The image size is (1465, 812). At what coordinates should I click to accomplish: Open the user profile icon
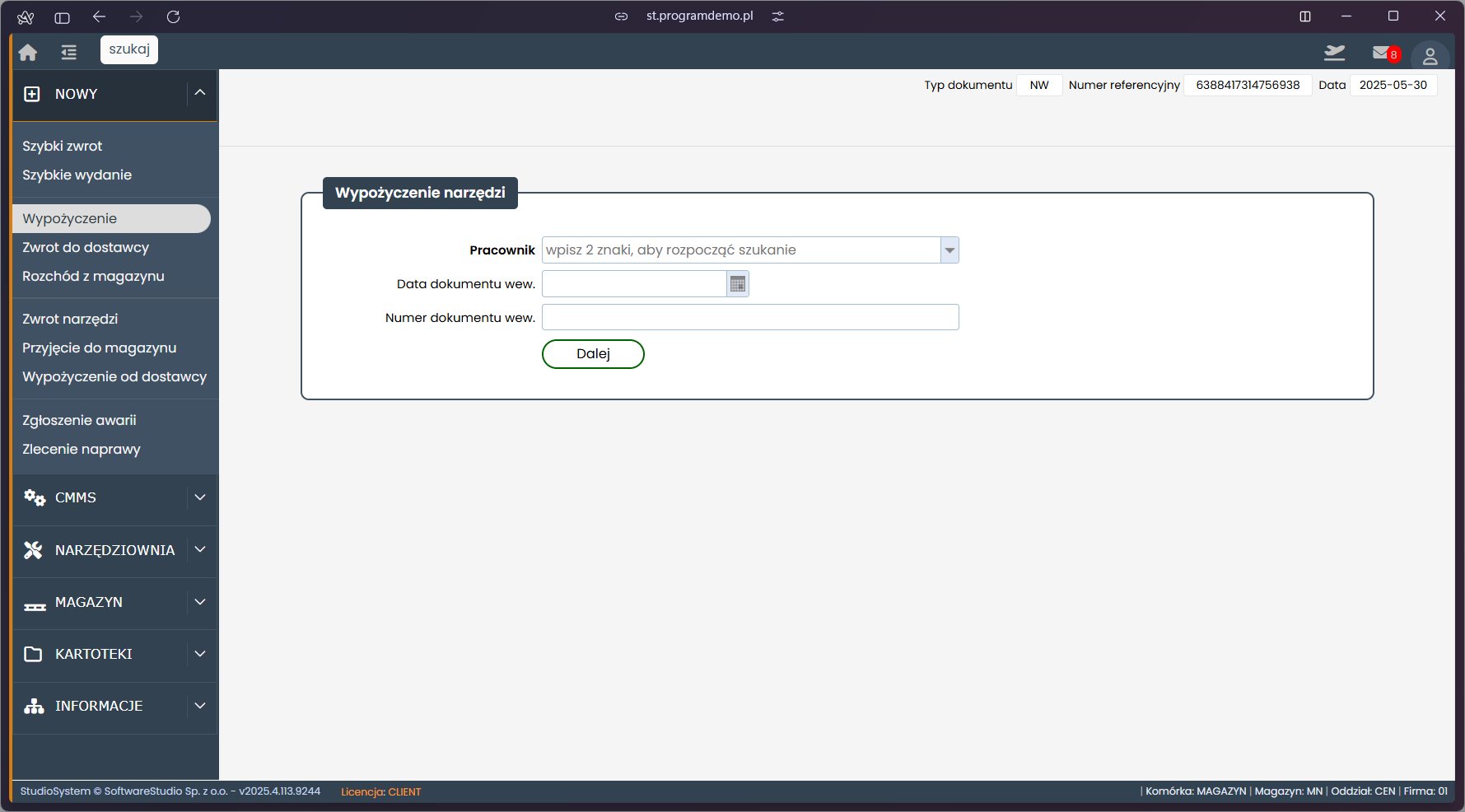click(x=1430, y=56)
